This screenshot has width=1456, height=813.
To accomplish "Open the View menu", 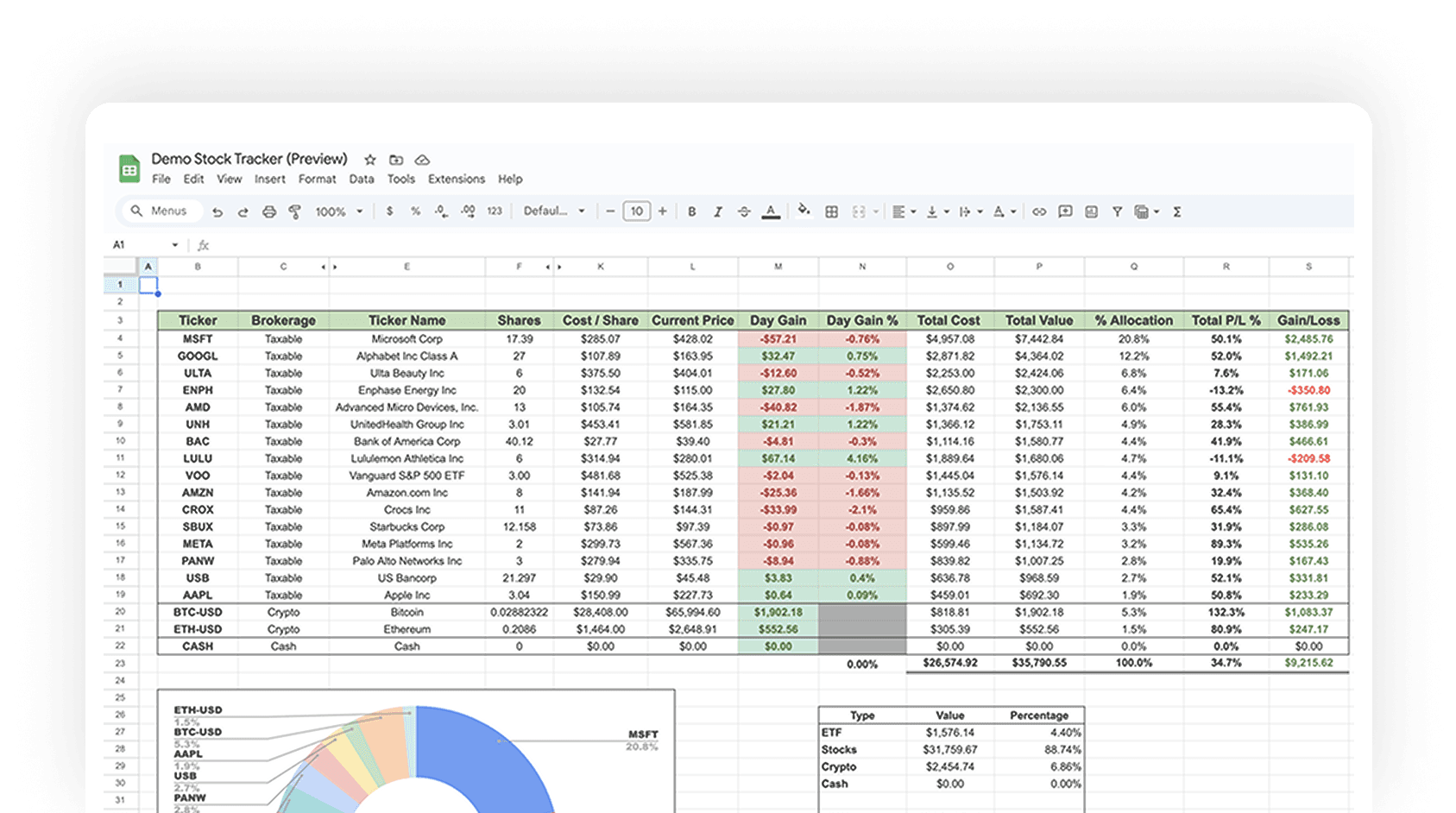I will click(229, 180).
